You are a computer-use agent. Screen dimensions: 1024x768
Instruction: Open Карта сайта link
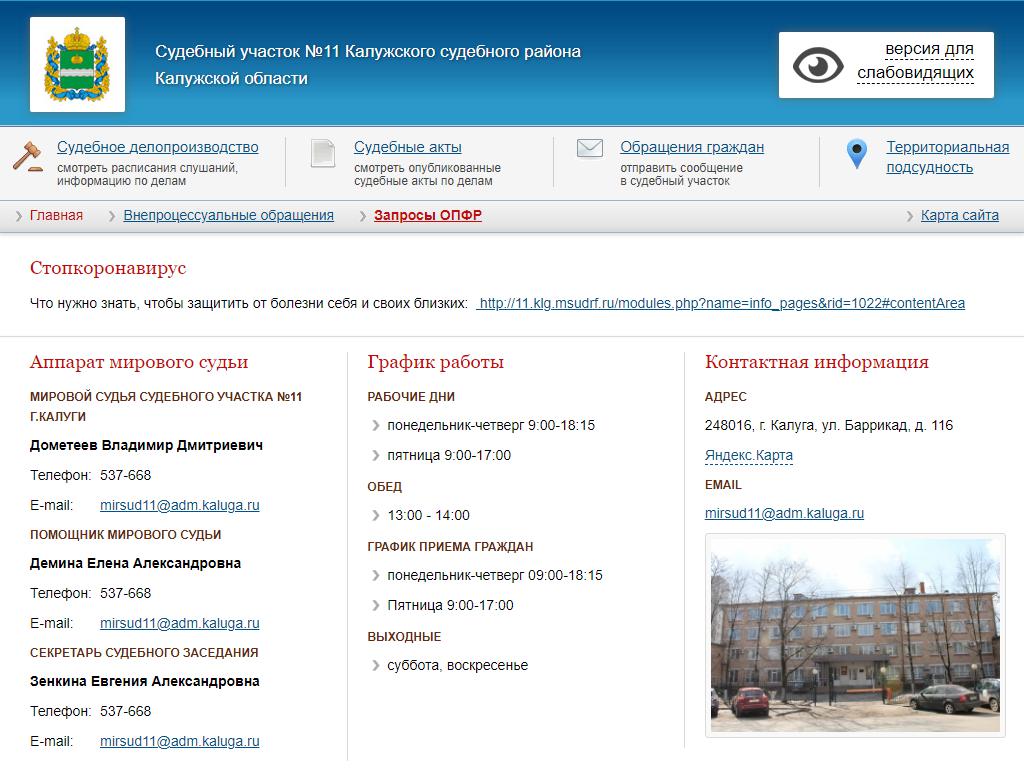coord(959,215)
